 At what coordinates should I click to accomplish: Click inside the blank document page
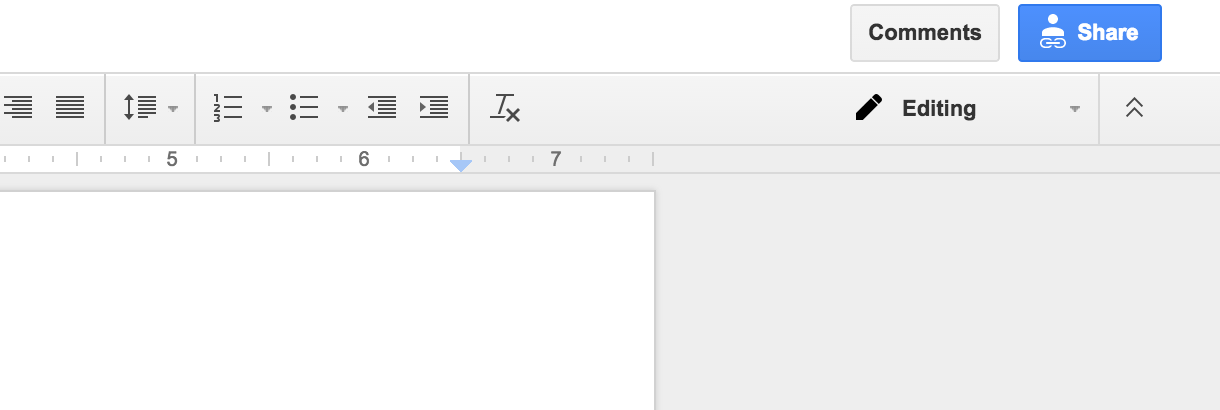pos(327,300)
